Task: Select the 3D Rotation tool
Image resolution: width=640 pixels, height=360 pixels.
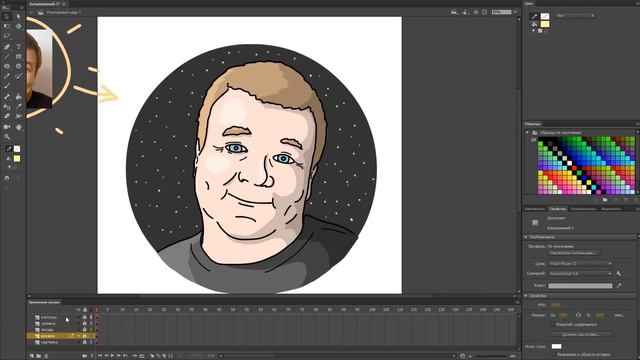Action: [18, 26]
